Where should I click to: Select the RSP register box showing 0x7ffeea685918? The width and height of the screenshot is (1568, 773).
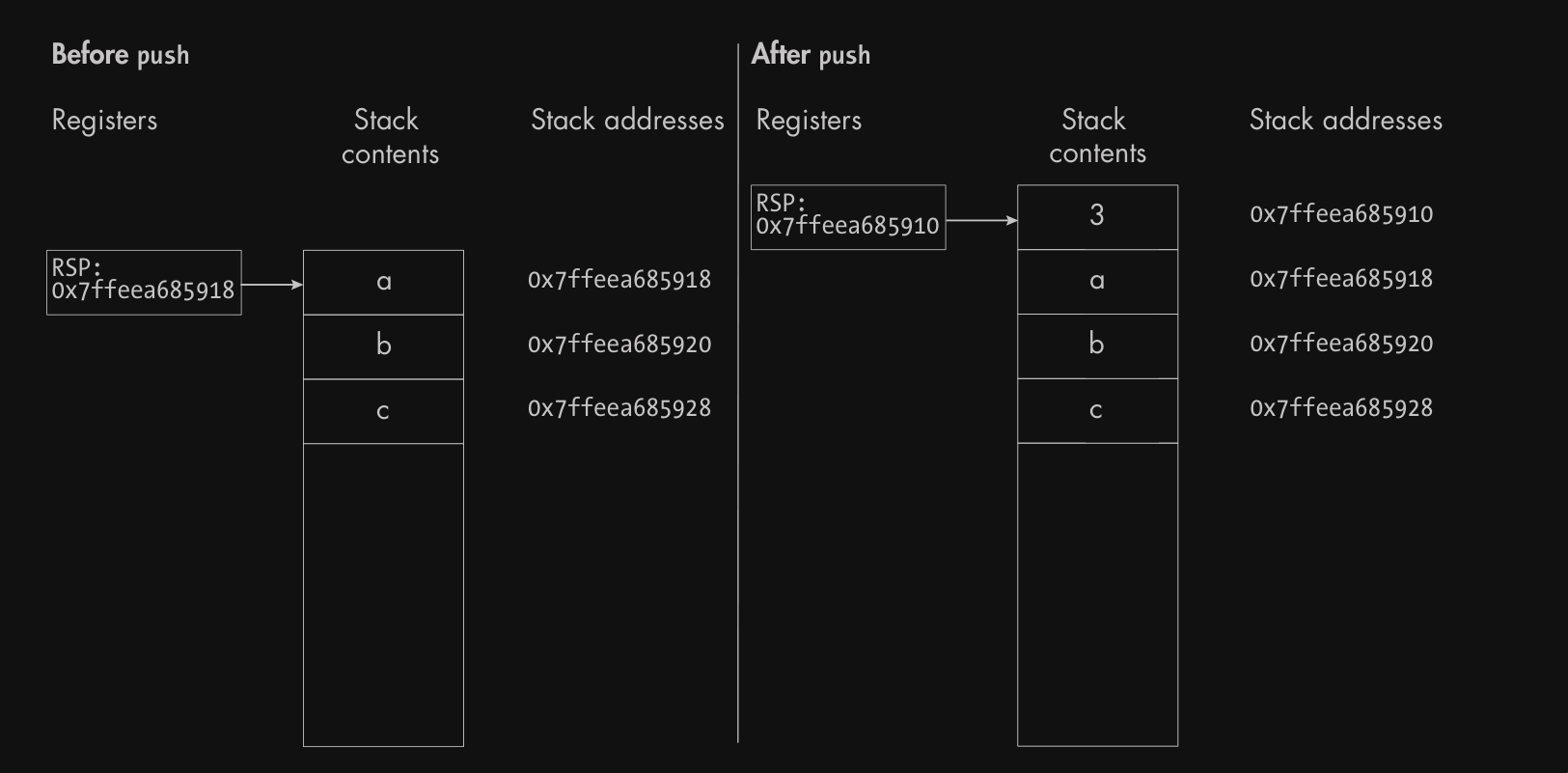[144, 283]
